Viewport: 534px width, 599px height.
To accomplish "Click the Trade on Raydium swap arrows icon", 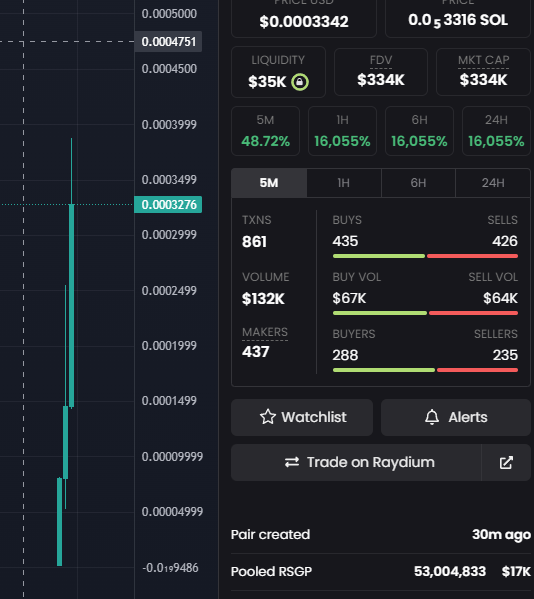I will click(292, 462).
